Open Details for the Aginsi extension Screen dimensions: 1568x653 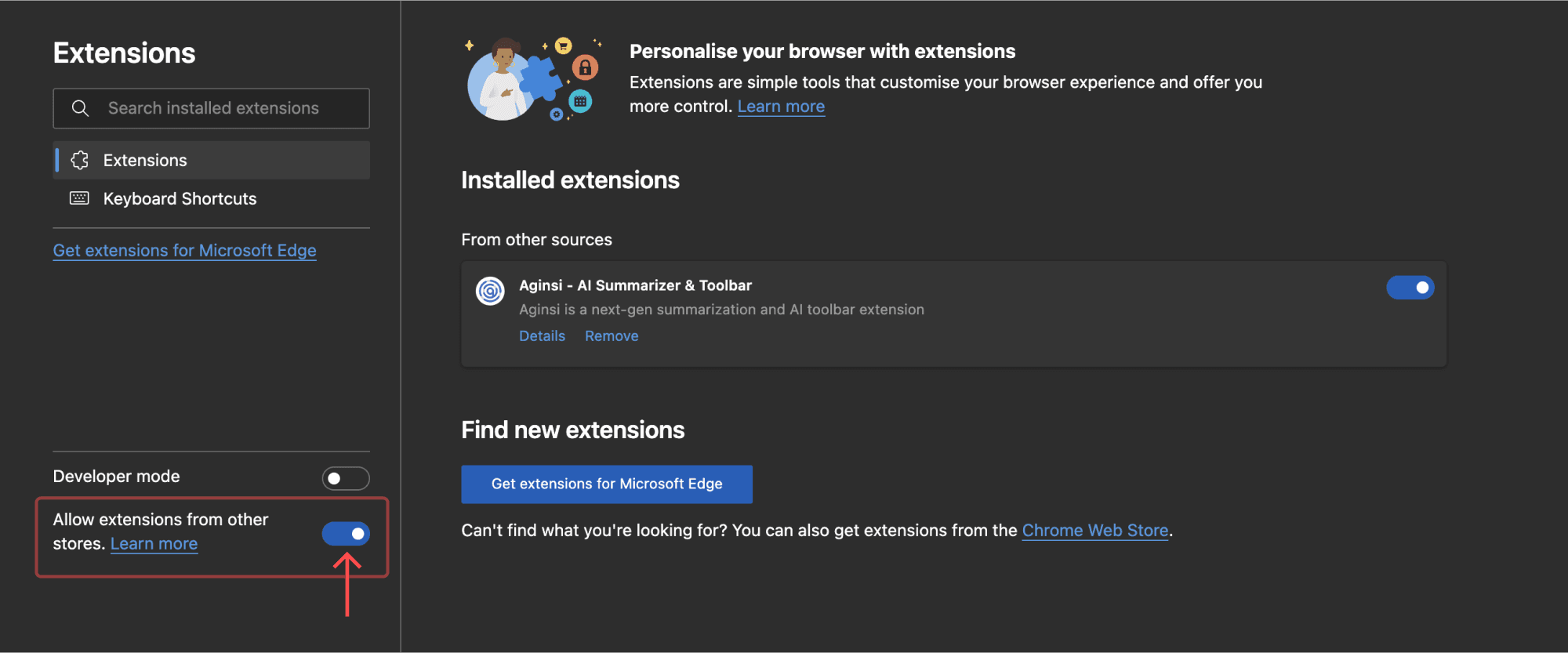pos(542,336)
